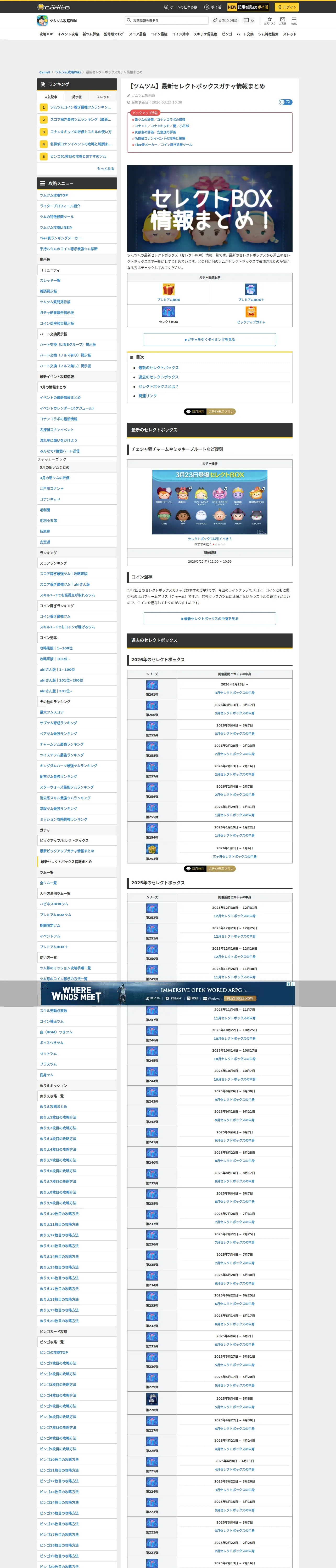Click the article comment count 72 badge

click(x=285, y=102)
